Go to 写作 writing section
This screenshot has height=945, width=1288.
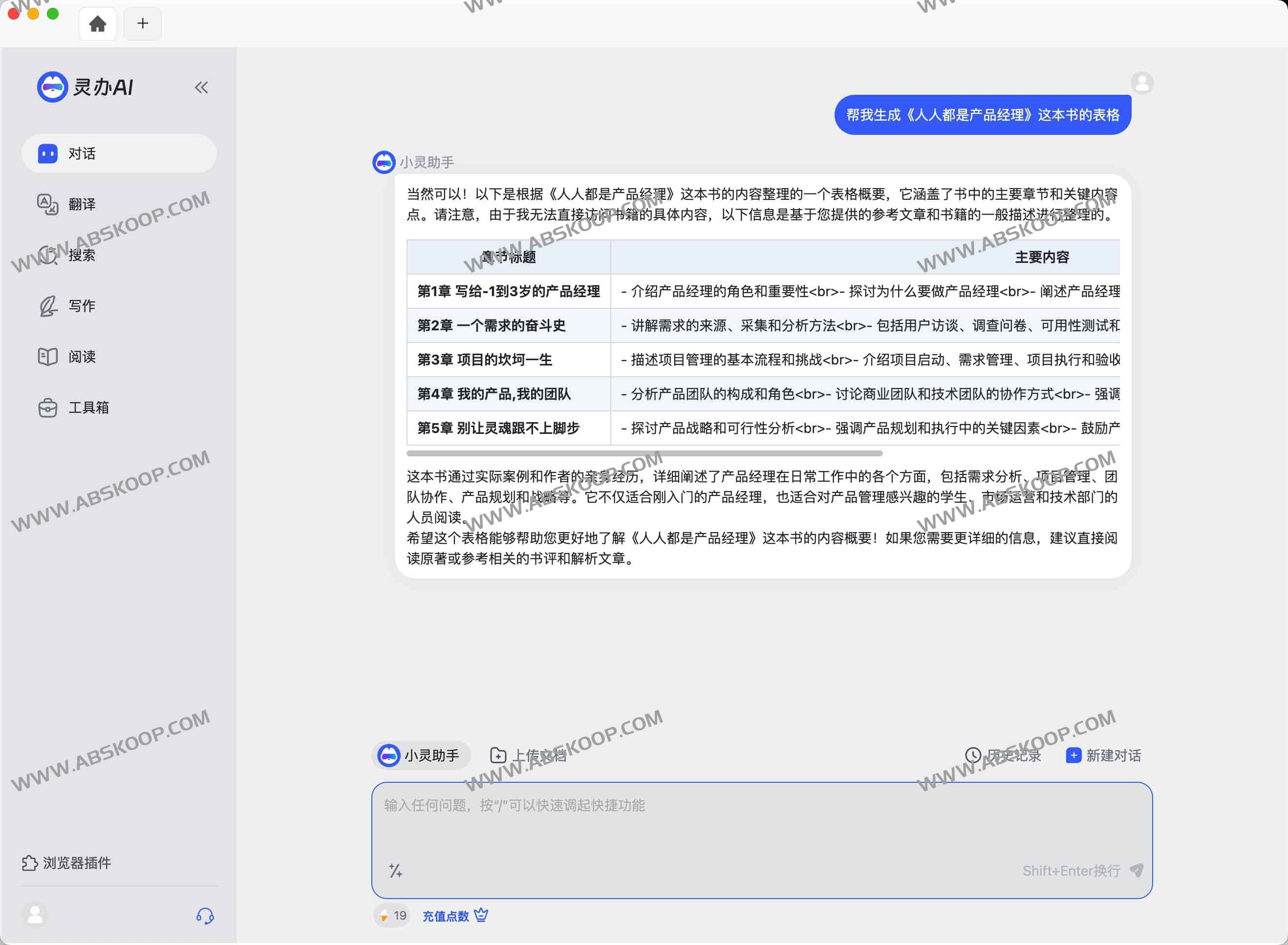pyautogui.click(x=81, y=306)
